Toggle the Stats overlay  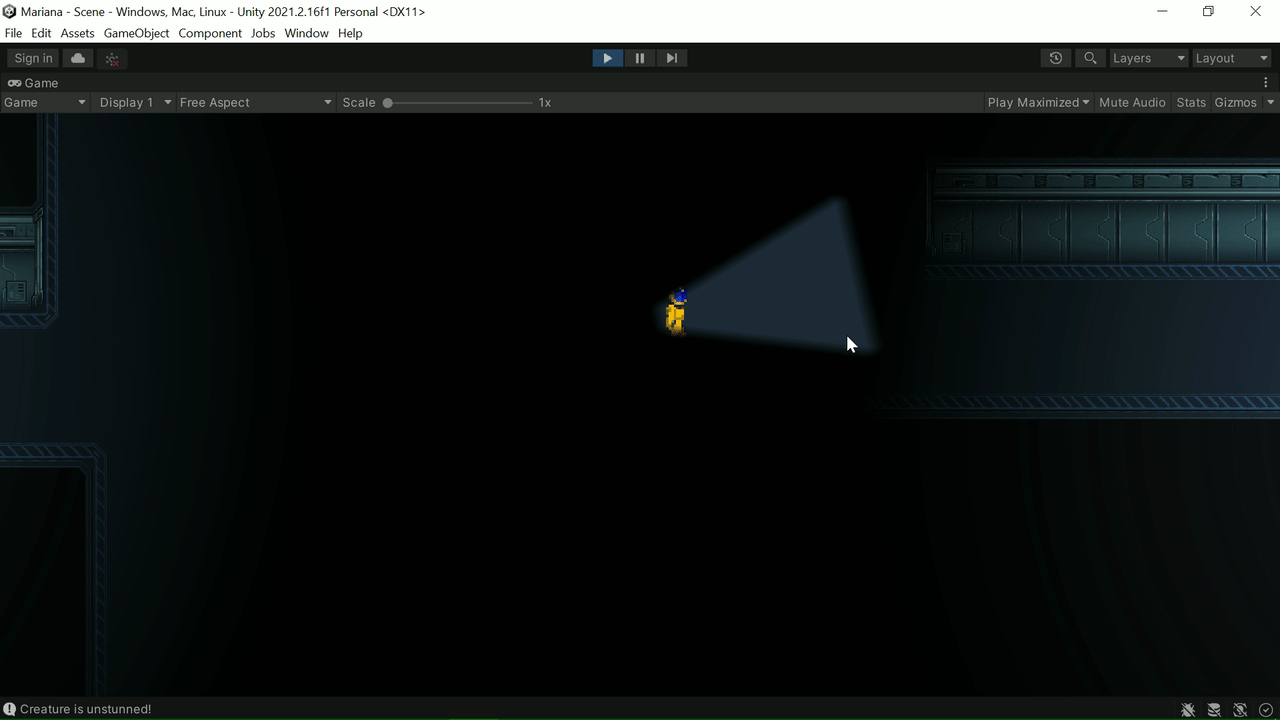(1191, 102)
